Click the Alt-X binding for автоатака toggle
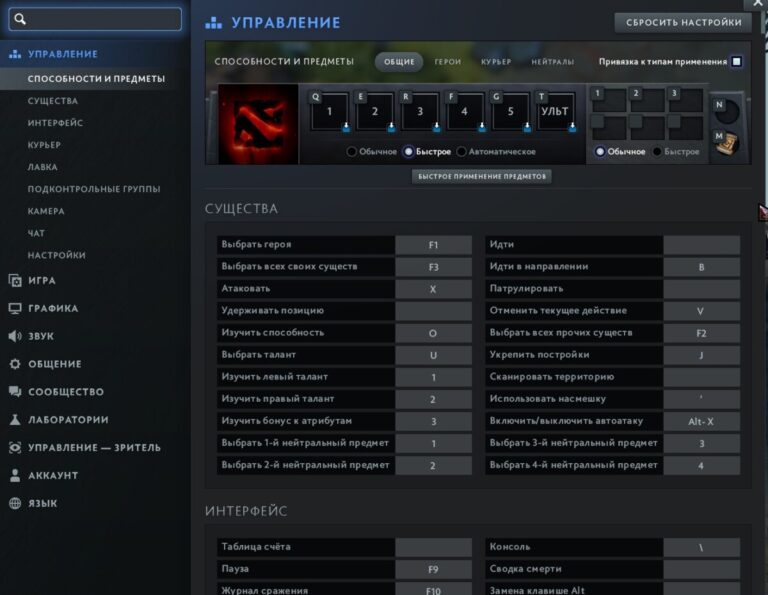The width and height of the screenshot is (768, 595). tap(701, 421)
